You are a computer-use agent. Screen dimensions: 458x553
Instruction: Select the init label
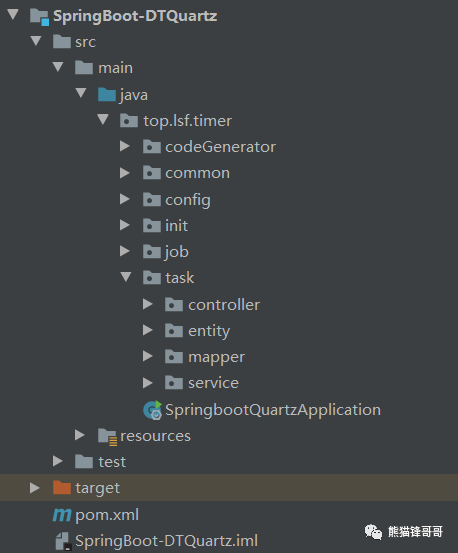click(177, 226)
